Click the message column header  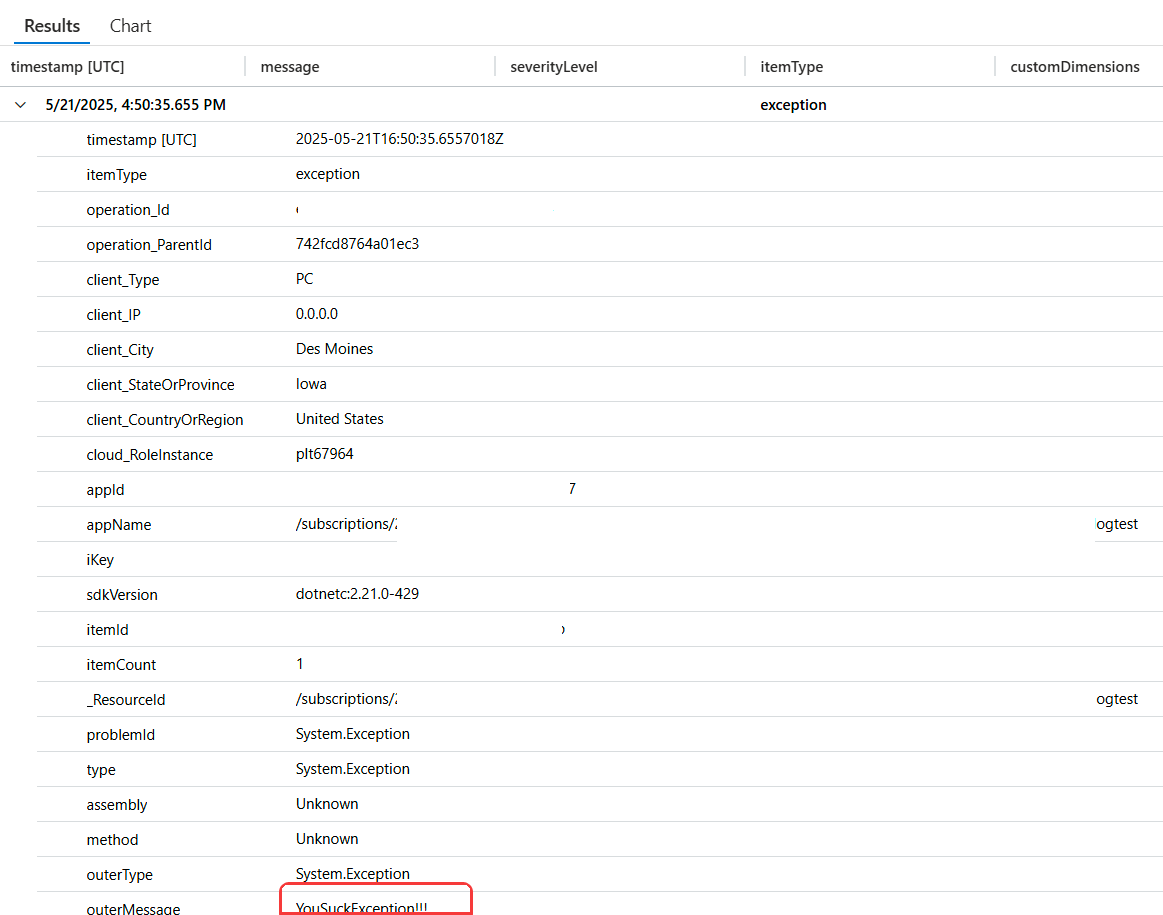coord(290,67)
